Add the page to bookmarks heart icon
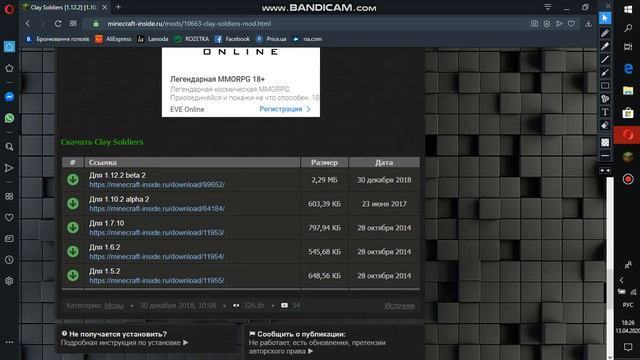Image resolution: width=640 pixels, height=360 pixels. click(x=571, y=24)
